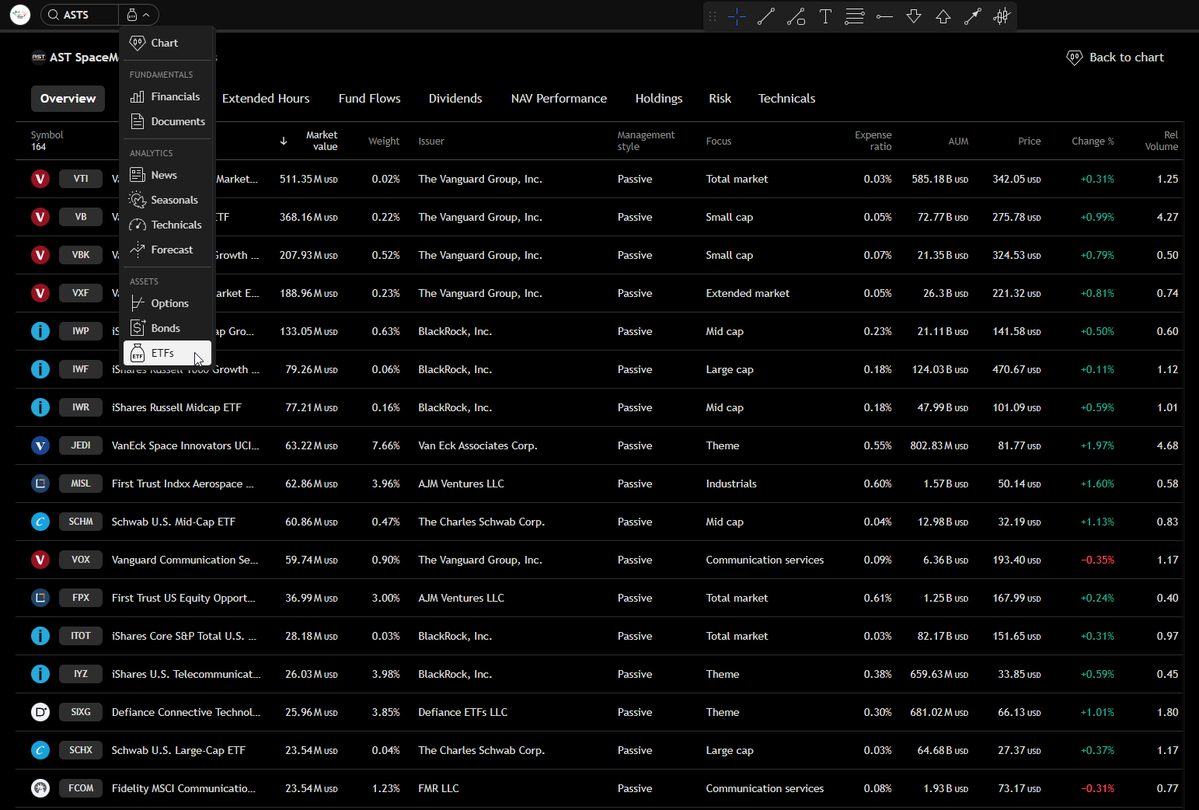This screenshot has height=810, width=1199.
Task: Select the trend line drawing tool
Action: point(766,16)
